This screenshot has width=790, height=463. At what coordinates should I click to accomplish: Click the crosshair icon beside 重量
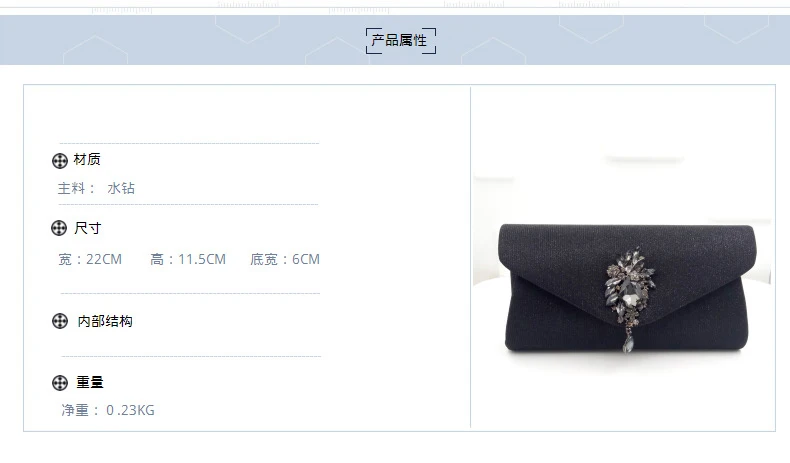tap(60, 383)
